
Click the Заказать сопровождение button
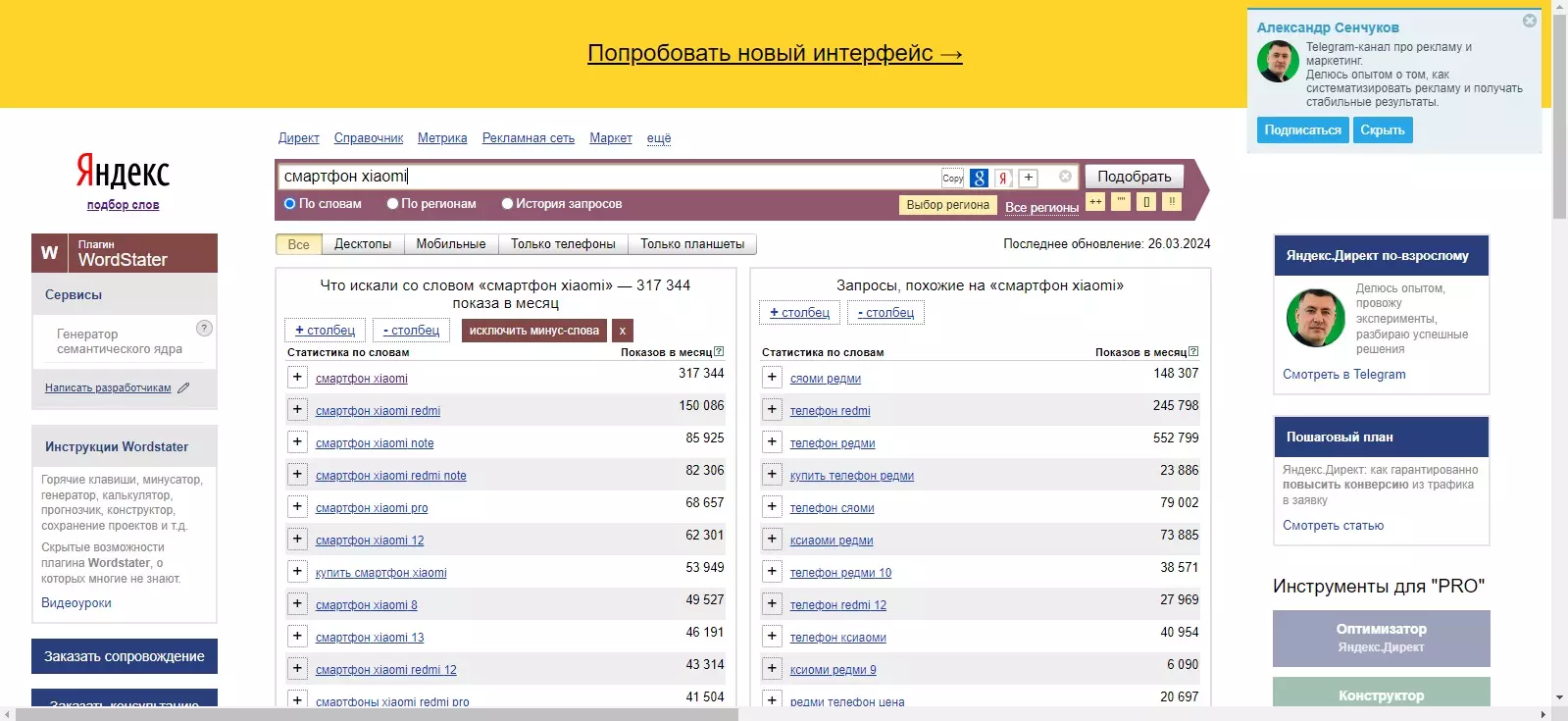click(x=125, y=656)
